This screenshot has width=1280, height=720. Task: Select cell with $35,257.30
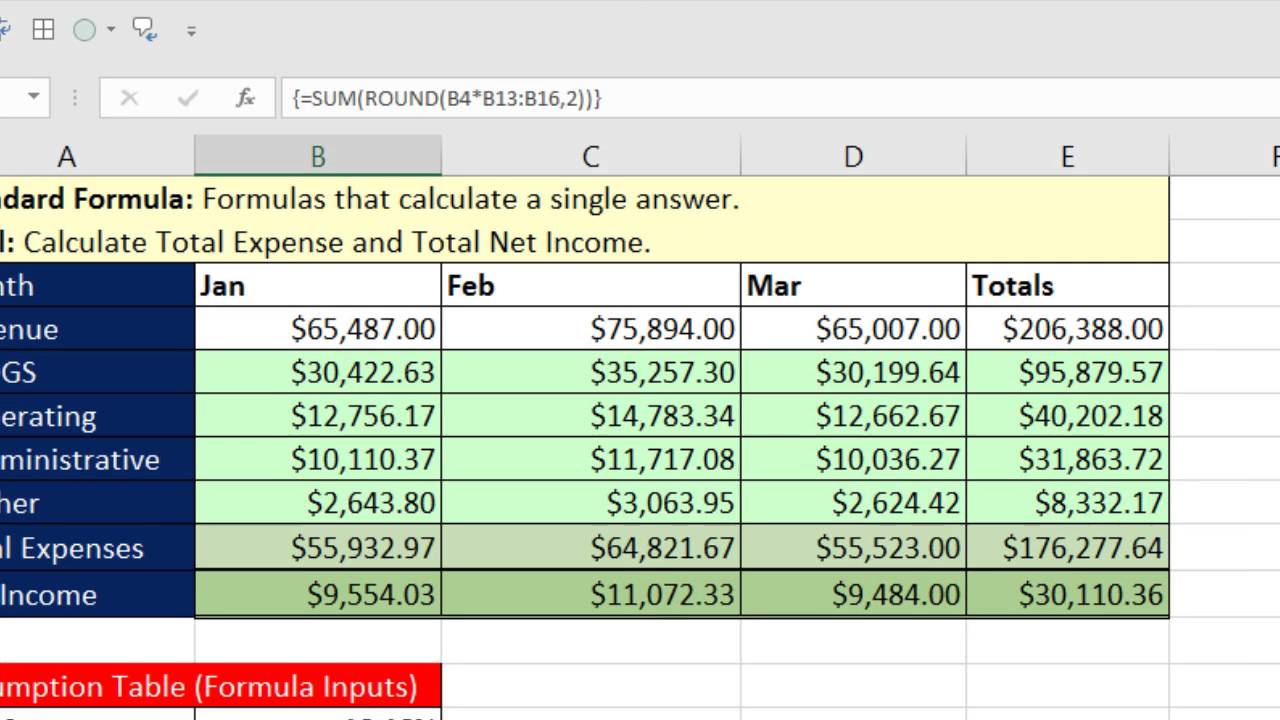pyautogui.click(x=591, y=372)
